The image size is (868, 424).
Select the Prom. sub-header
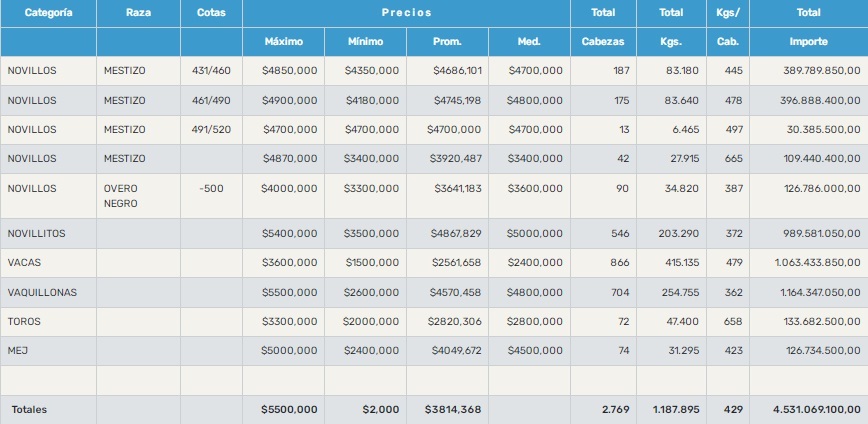(x=447, y=42)
